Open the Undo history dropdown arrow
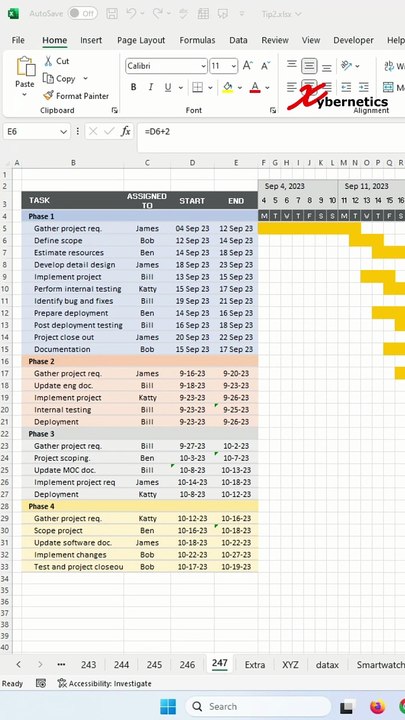Screen dimensions: 405x720 142,14
